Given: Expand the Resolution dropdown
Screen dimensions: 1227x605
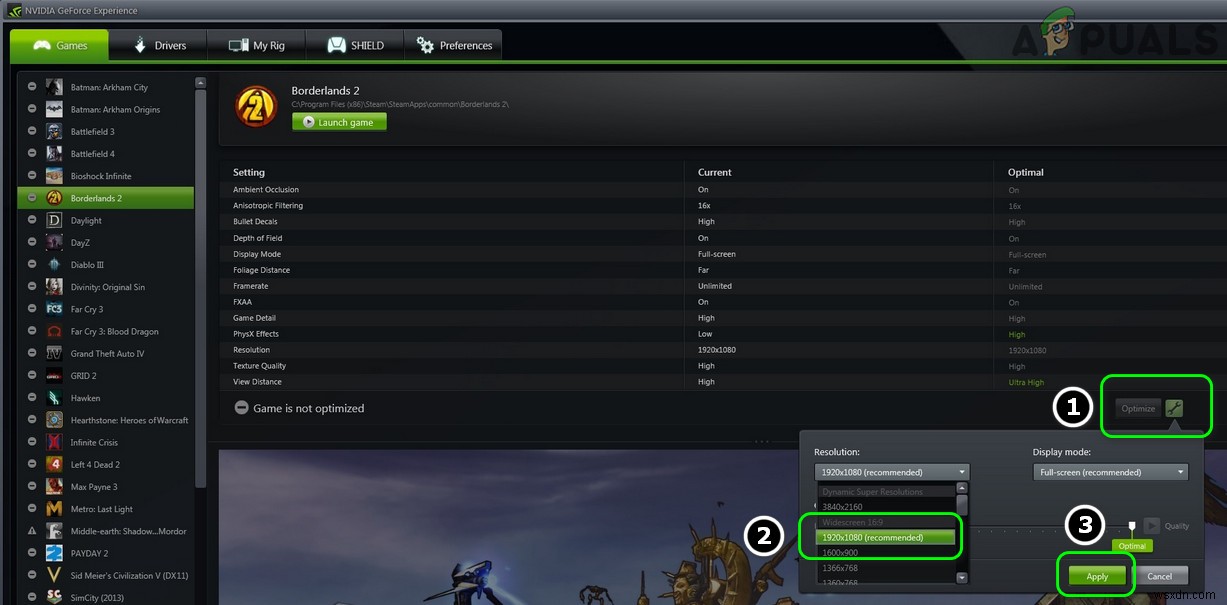Looking at the screenshot, I should (x=891, y=472).
